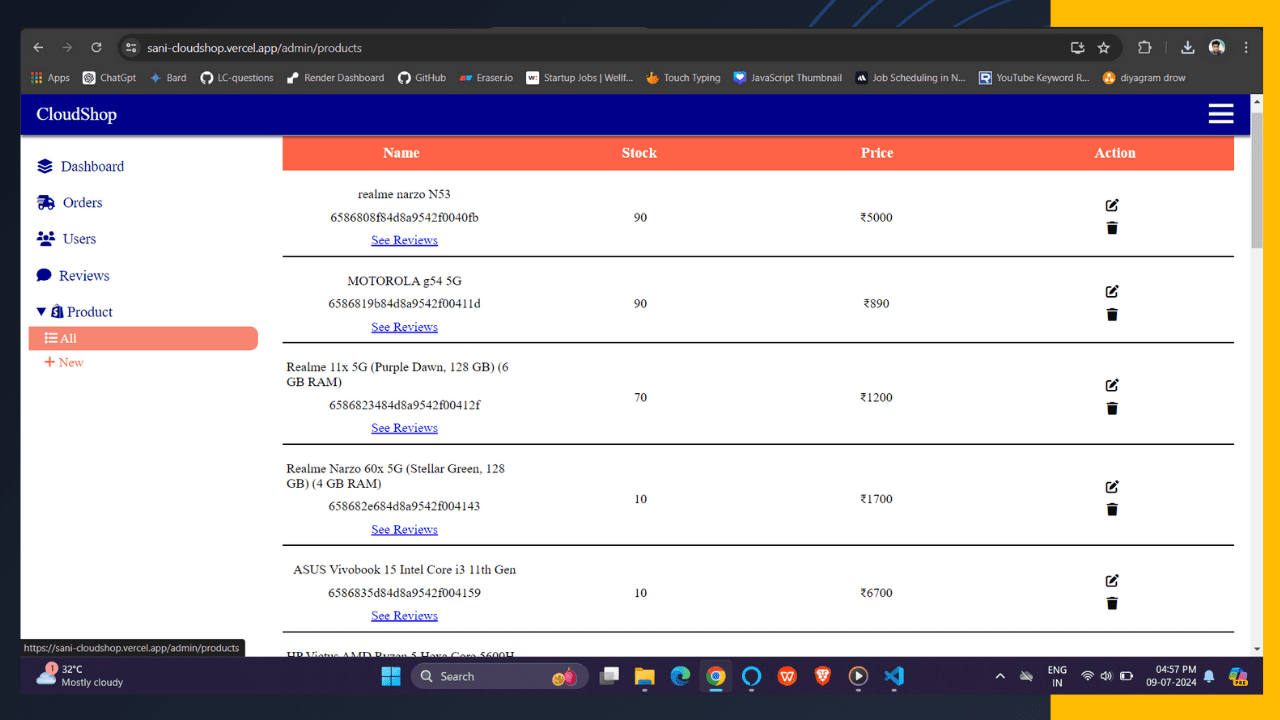Open See Reviews for MOTOROLA g54 5G

404,328
